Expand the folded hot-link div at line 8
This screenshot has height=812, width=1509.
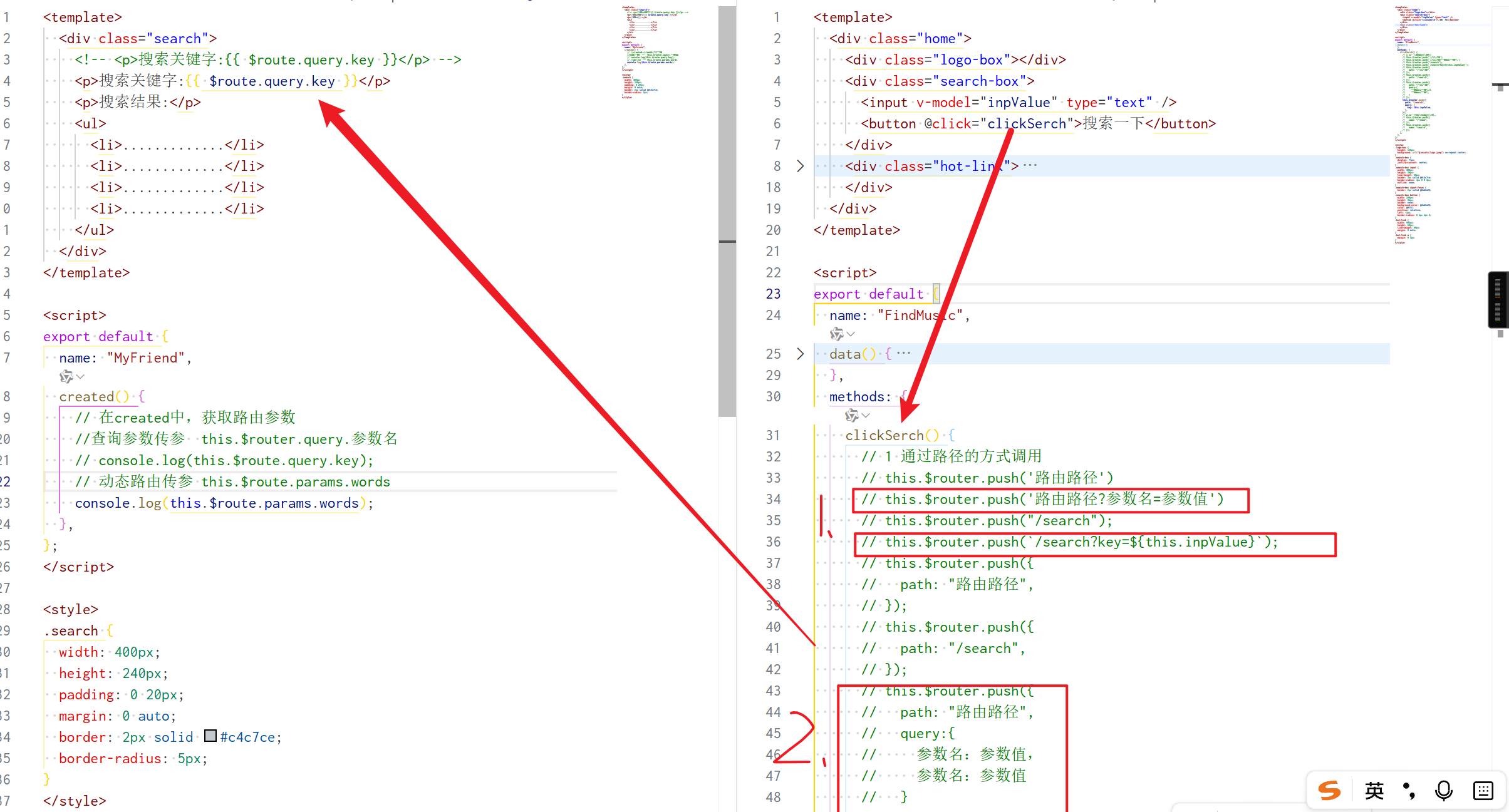[800, 166]
